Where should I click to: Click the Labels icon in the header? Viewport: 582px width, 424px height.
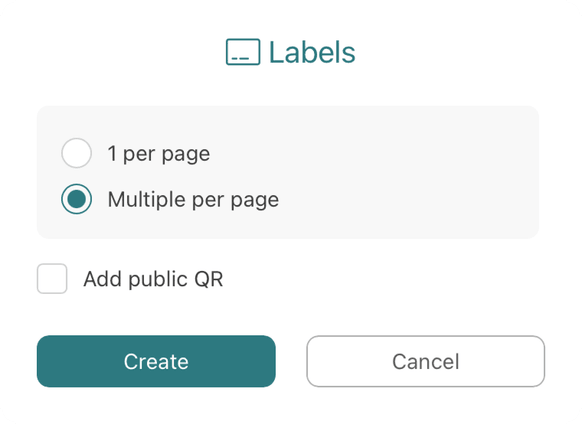click(243, 52)
